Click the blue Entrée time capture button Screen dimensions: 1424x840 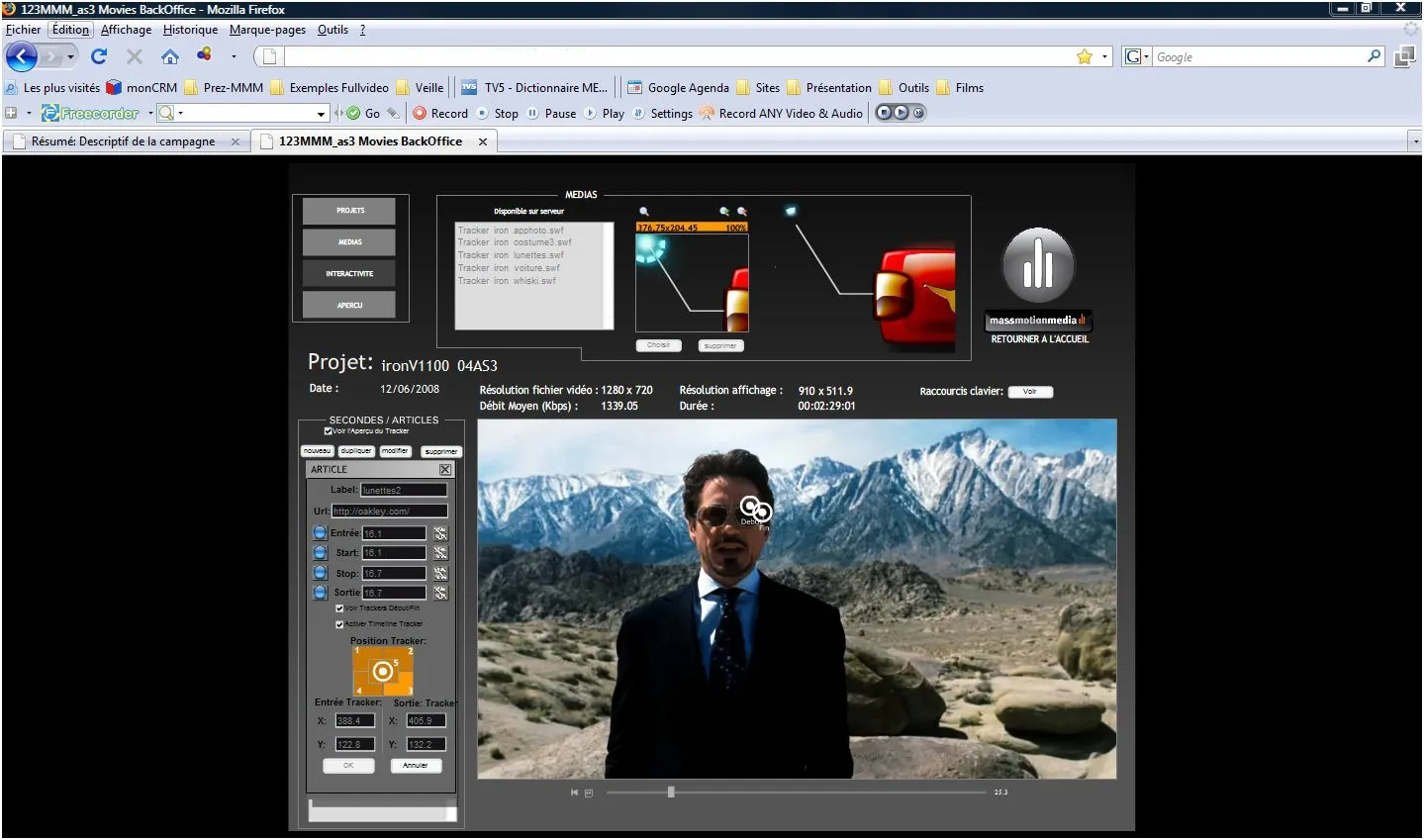coord(320,532)
